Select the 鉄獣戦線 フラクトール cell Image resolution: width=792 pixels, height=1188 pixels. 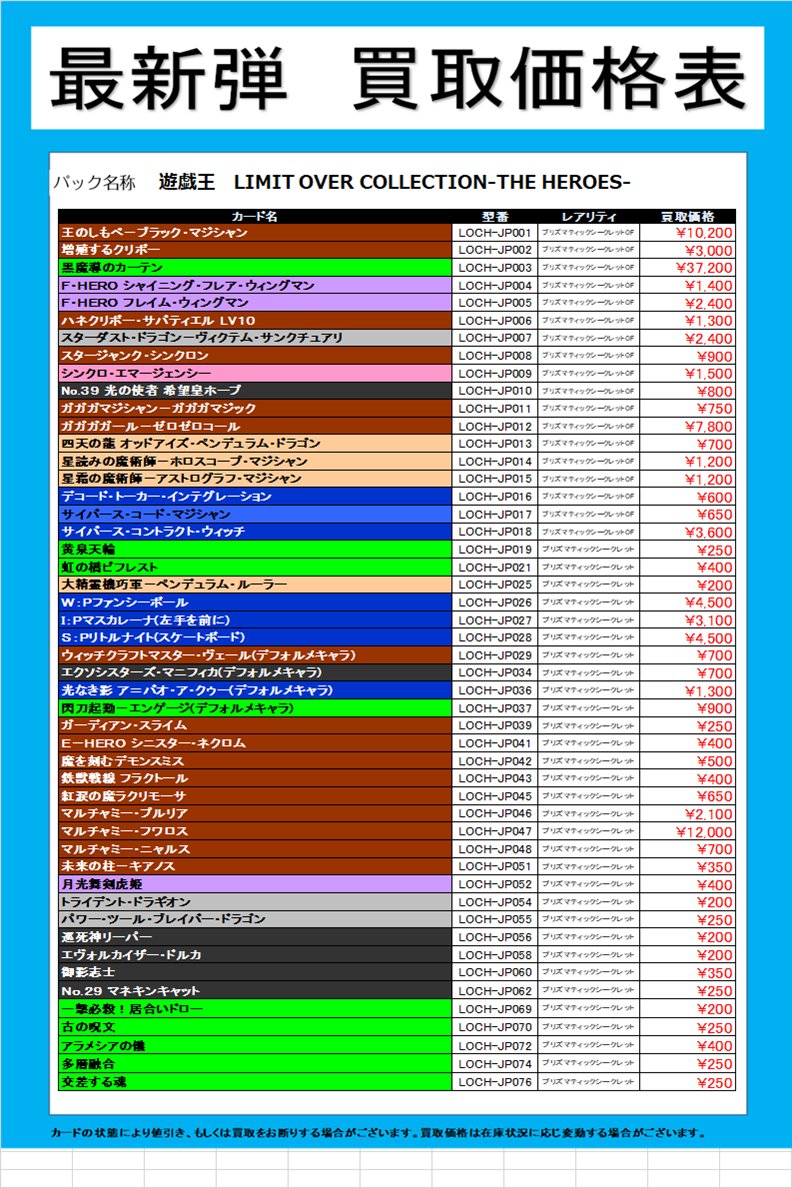(x=255, y=778)
